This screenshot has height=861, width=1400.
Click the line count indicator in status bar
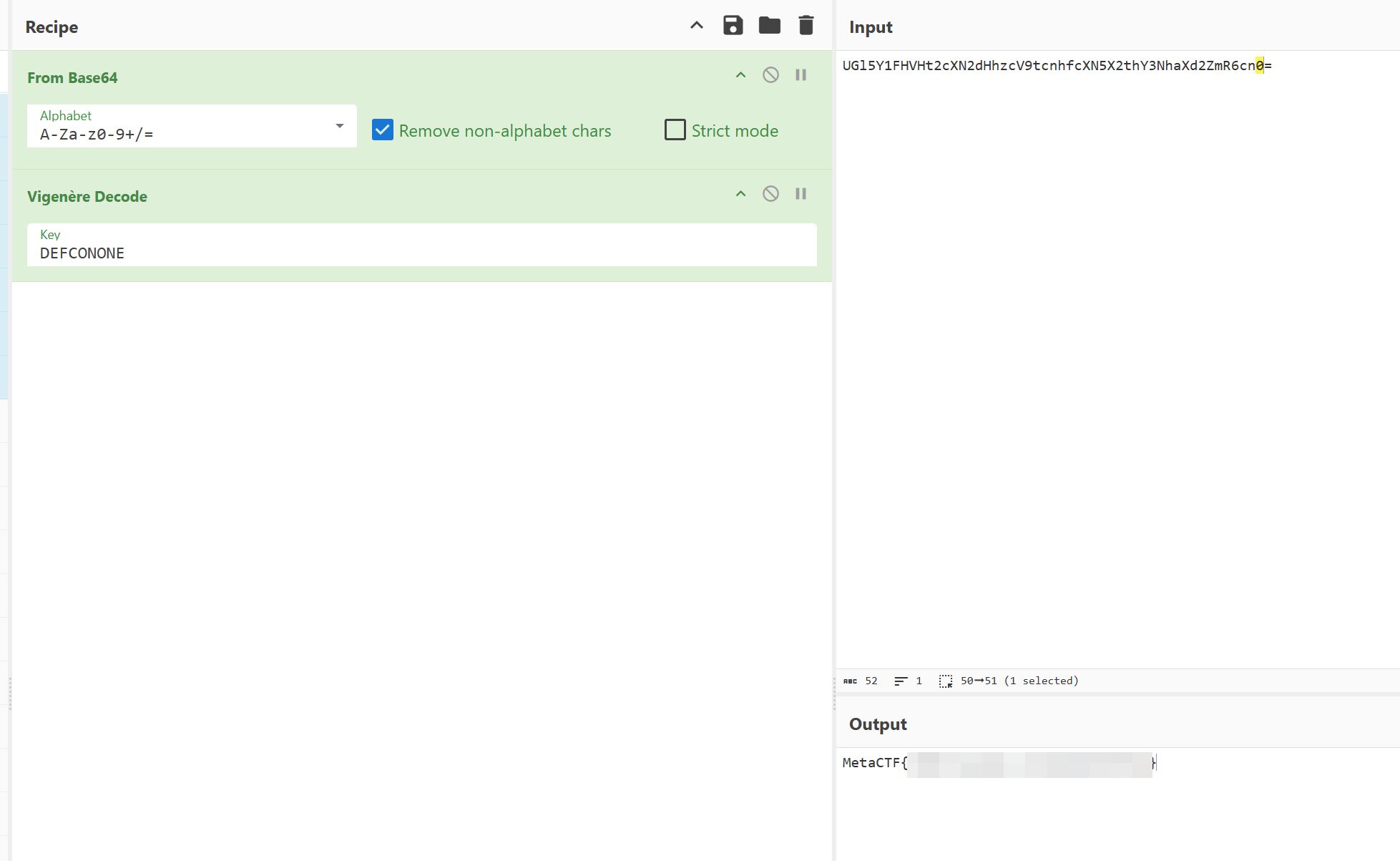[901, 681]
